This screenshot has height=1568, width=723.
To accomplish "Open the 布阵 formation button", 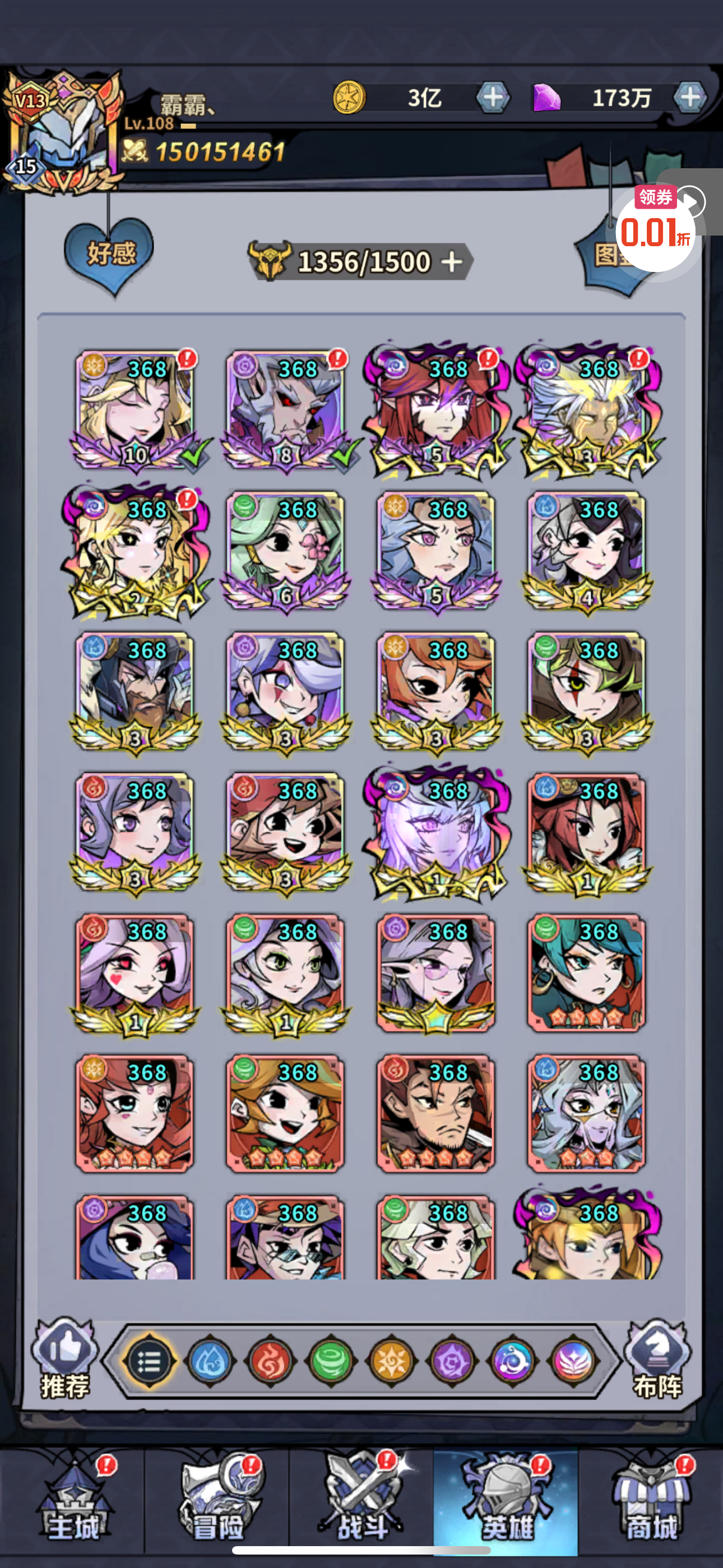I will tap(657, 1358).
